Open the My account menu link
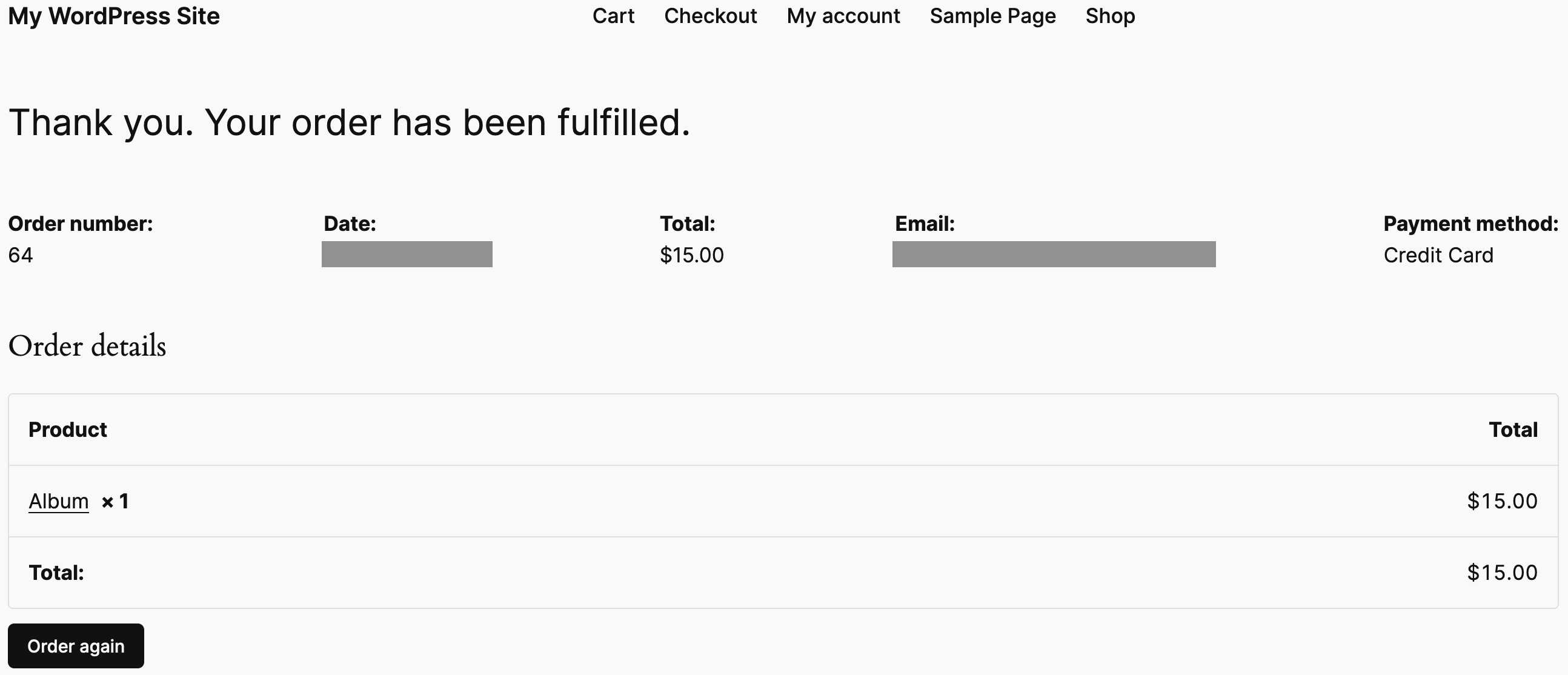Image resolution: width=1568 pixels, height=675 pixels. click(843, 16)
